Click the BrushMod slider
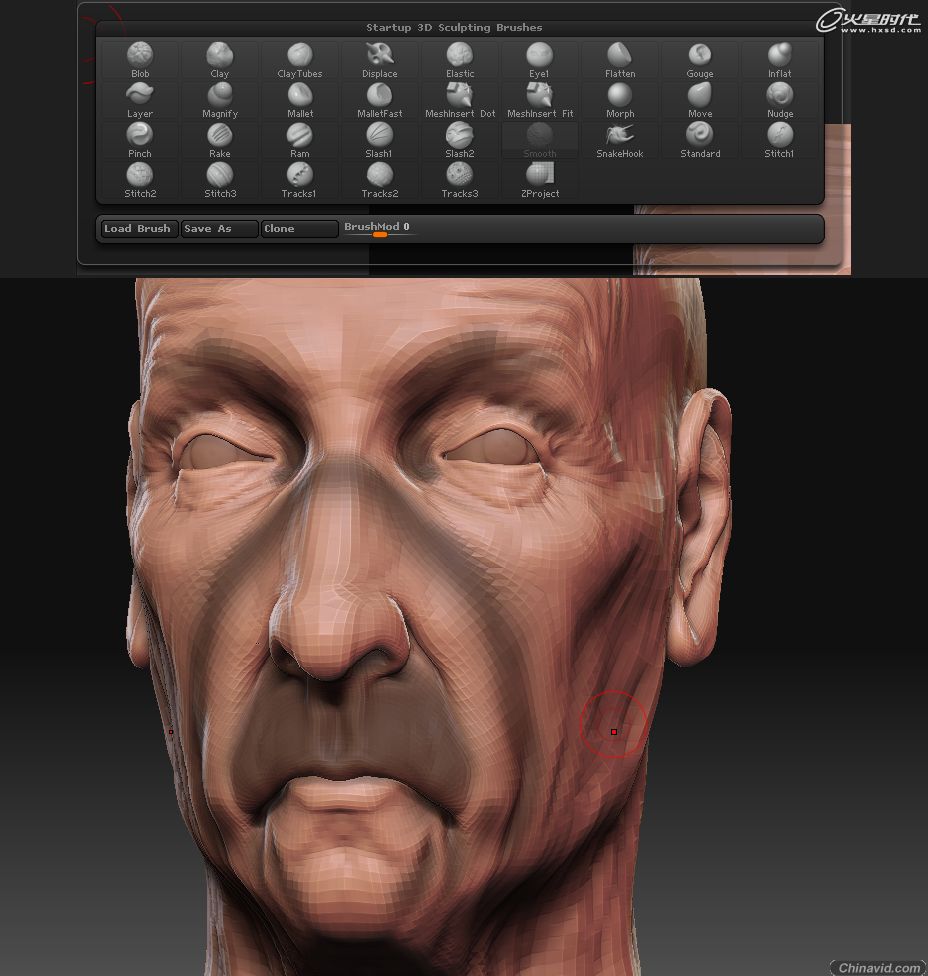The width and height of the screenshot is (928, 976). coord(379,233)
